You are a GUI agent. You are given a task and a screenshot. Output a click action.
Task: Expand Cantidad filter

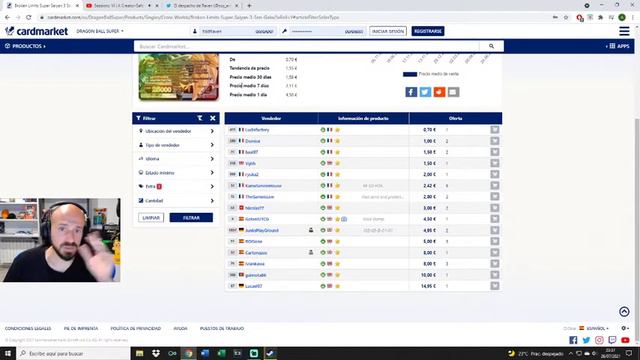point(176,200)
